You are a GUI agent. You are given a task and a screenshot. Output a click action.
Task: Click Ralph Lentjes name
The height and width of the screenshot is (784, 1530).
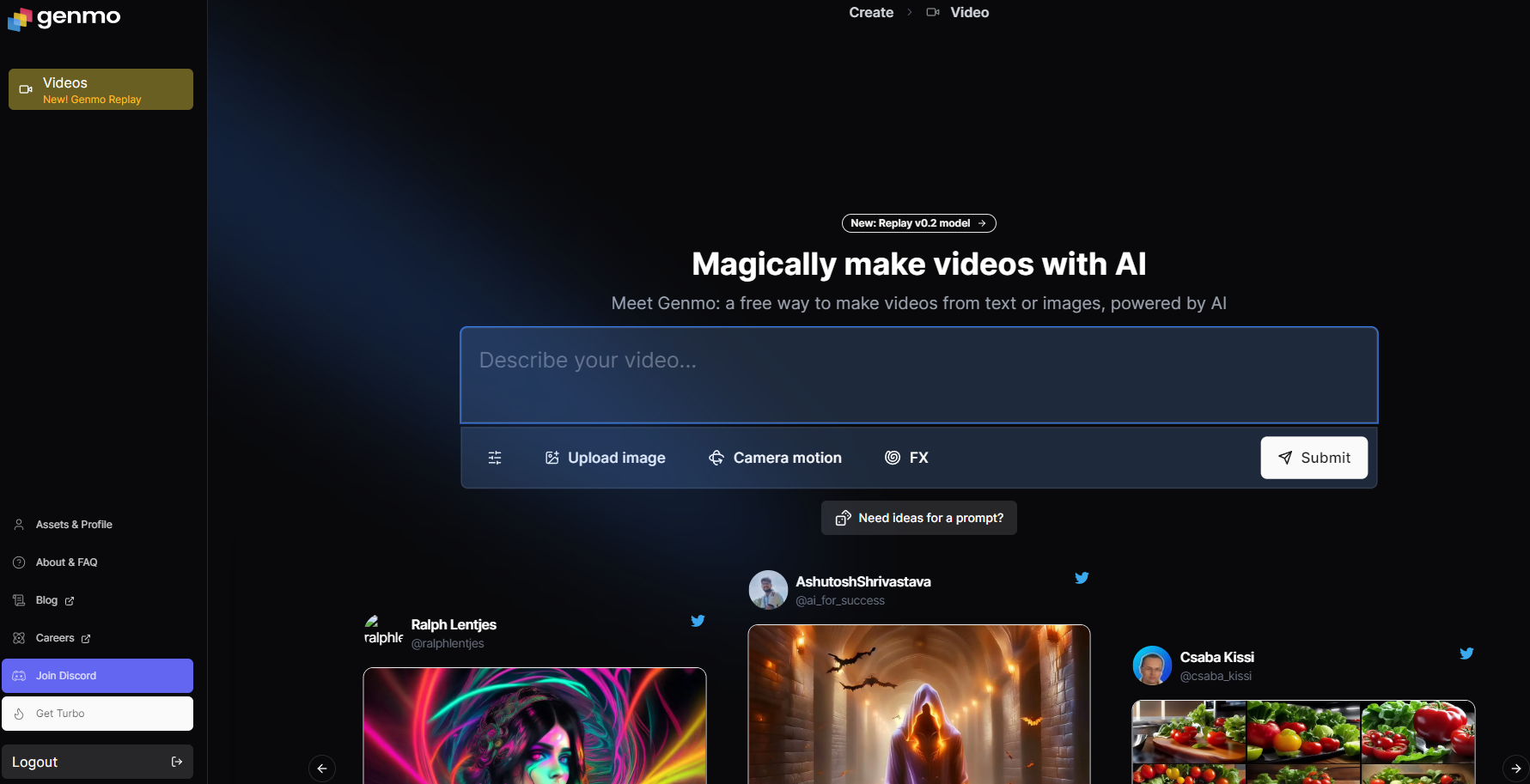click(454, 624)
